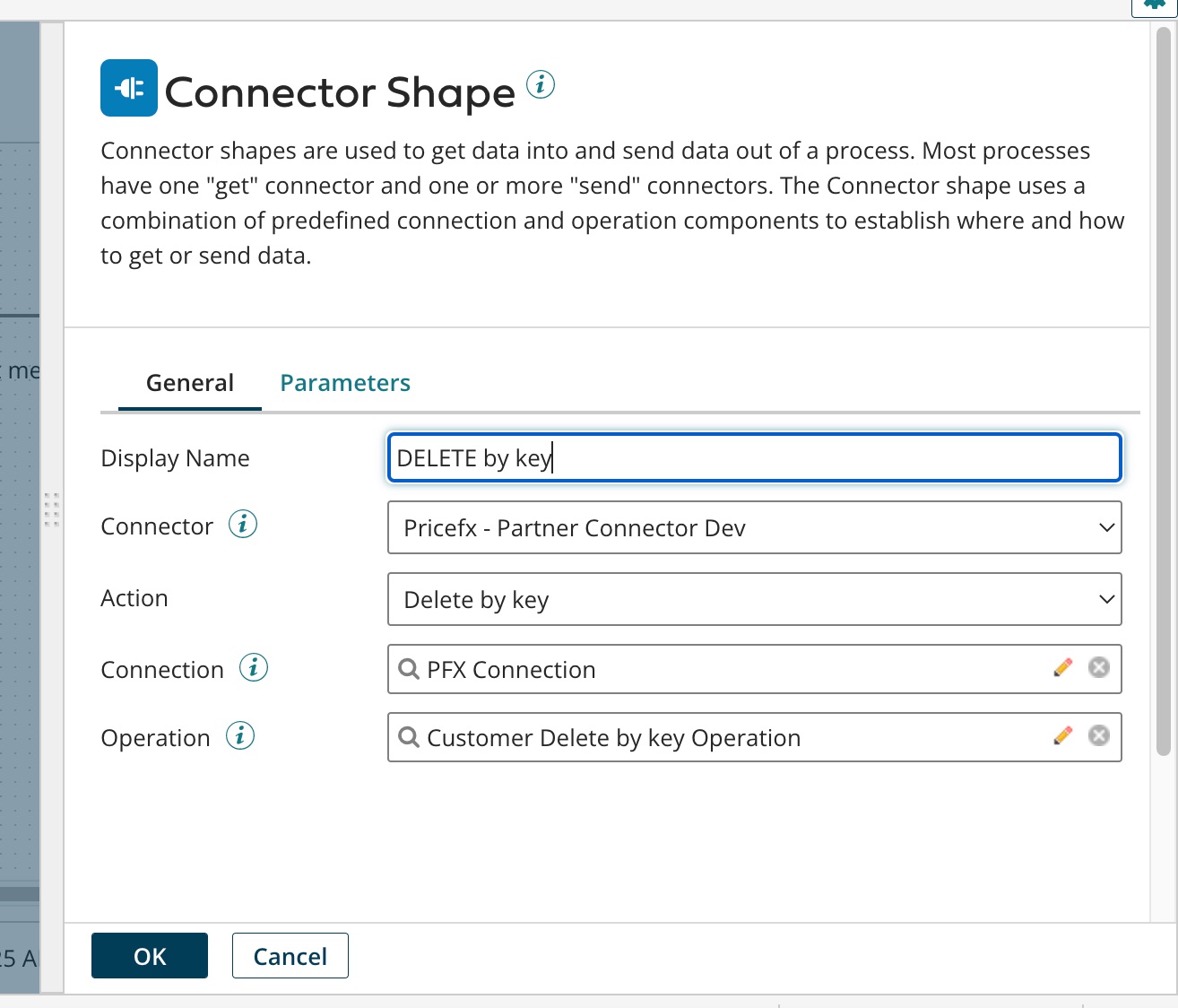This screenshot has height=1008, width=1178.
Task: Click Cancel to dismiss the dialog
Action: click(290, 956)
